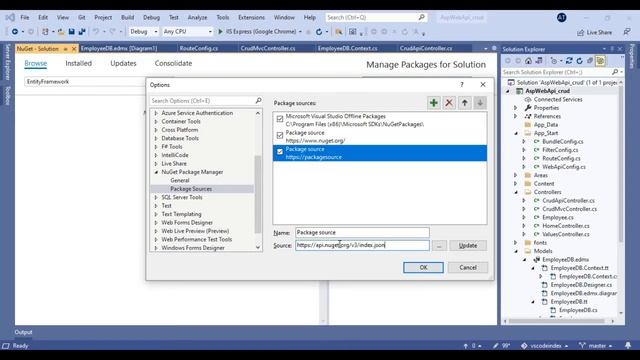
Task: Click vertical scrollbar in options tree
Action: (x=258, y=194)
